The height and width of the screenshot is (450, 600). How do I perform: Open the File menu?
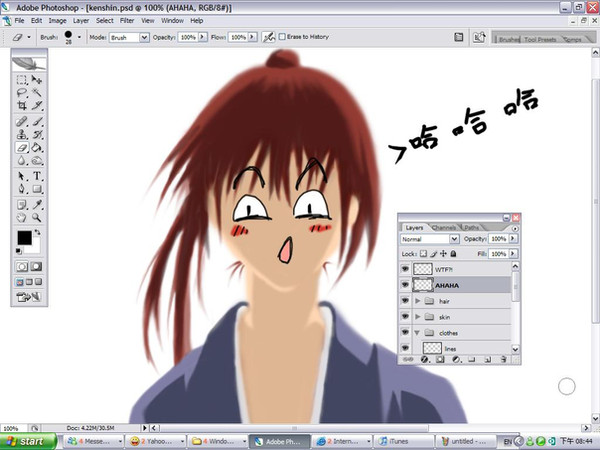coord(19,21)
